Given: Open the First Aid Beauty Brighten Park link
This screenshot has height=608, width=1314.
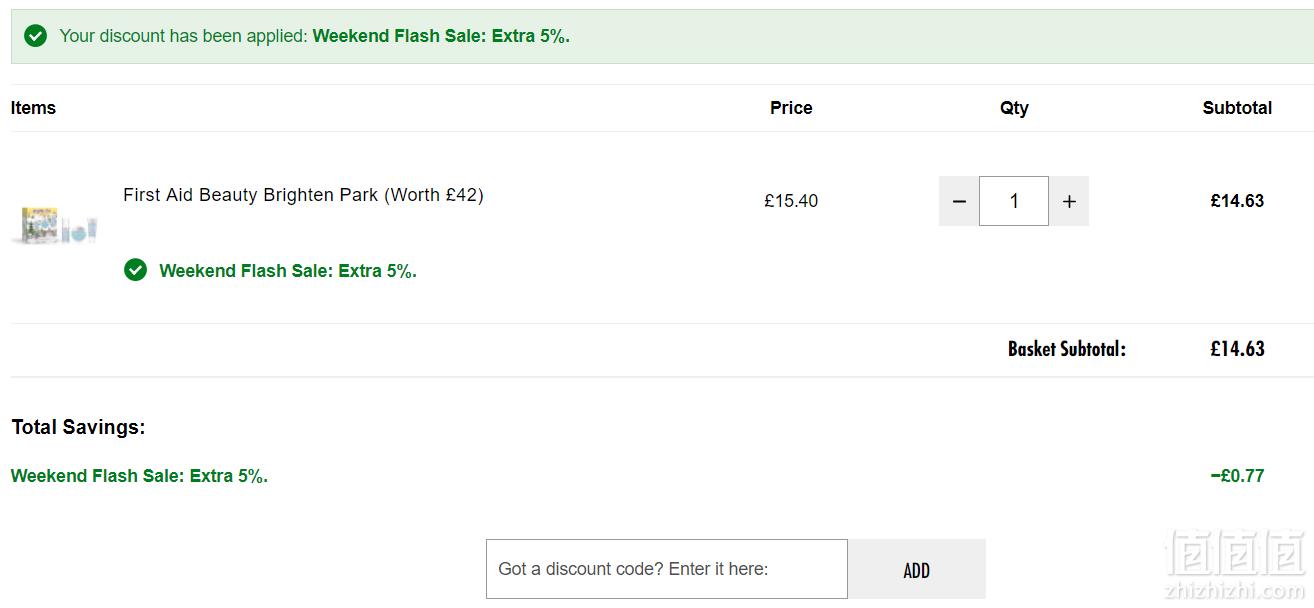Looking at the screenshot, I should (303, 195).
